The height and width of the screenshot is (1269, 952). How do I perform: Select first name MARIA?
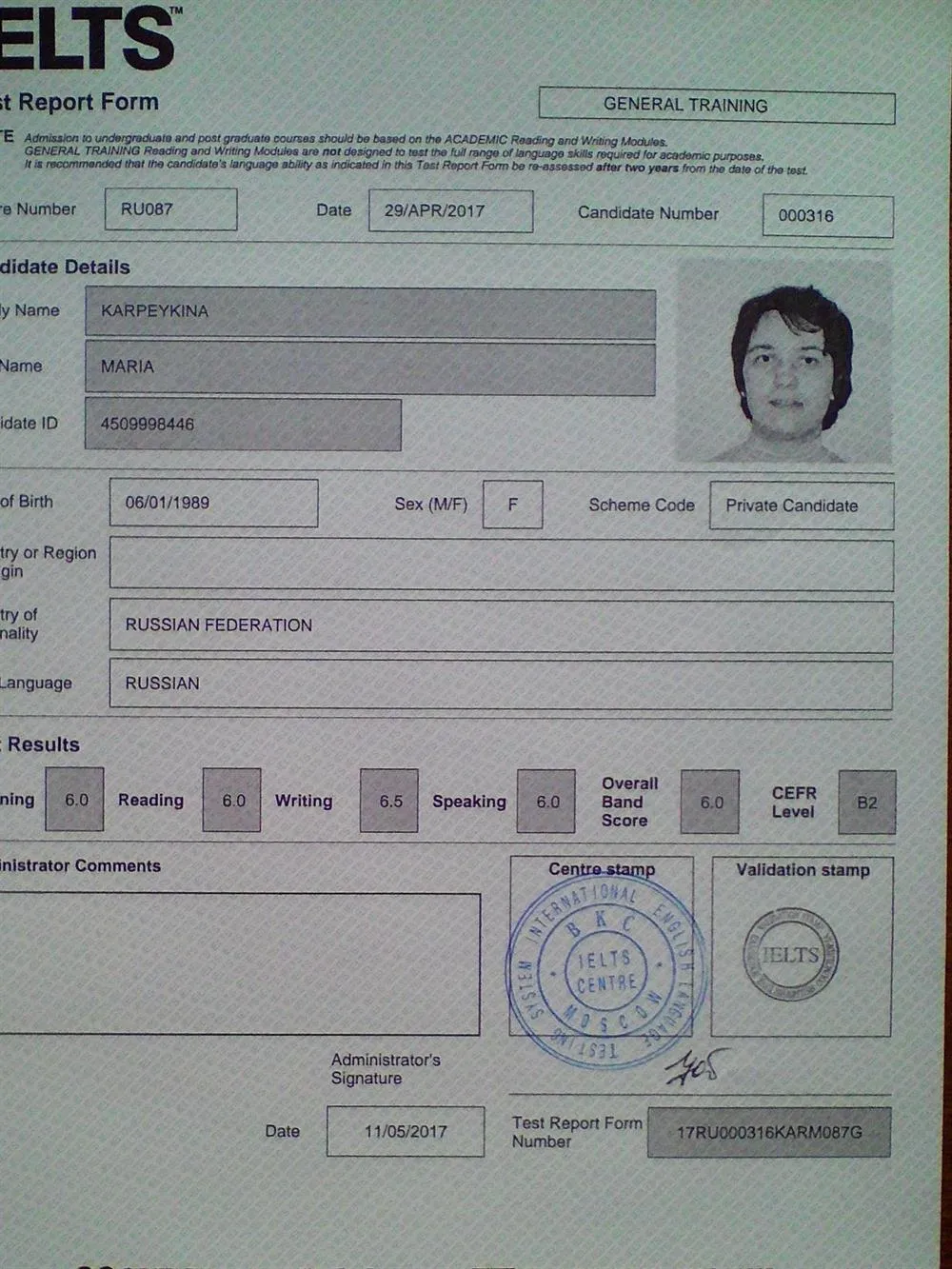pos(370,368)
